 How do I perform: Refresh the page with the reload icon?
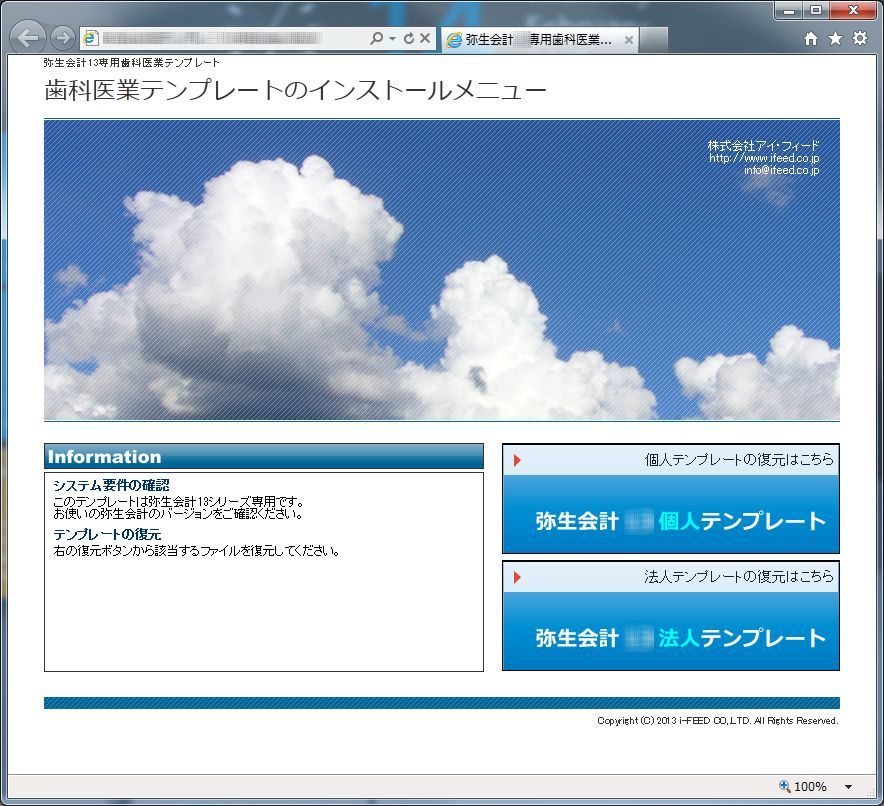pos(408,39)
